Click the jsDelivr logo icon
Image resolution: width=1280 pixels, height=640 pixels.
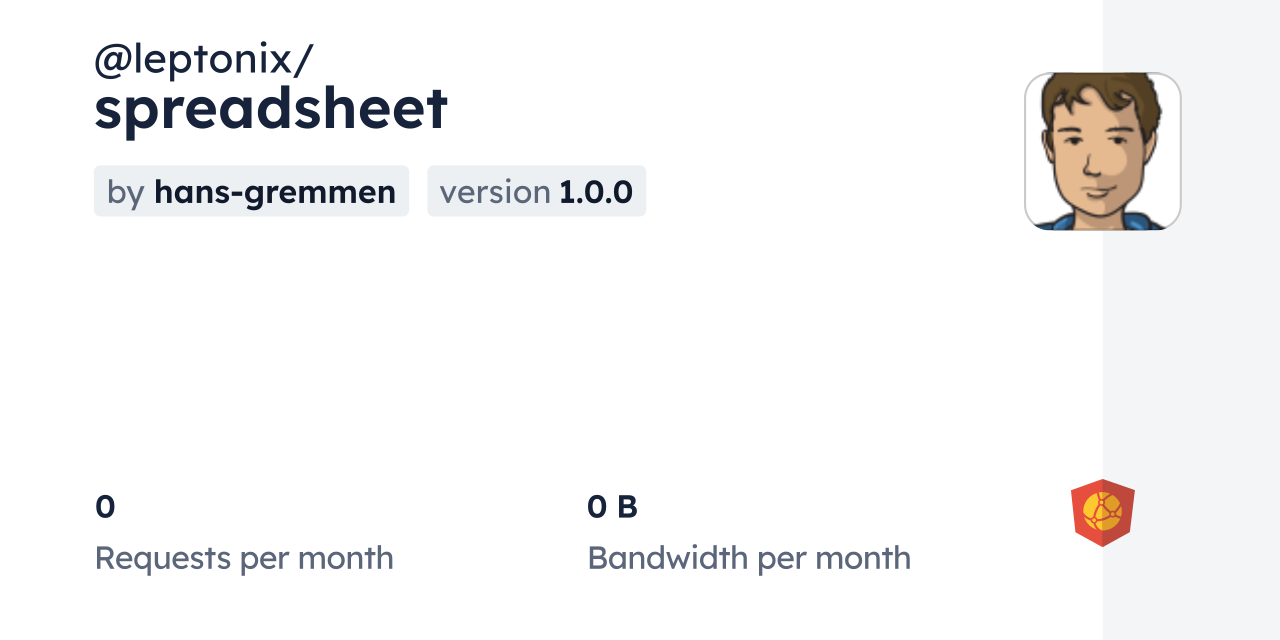tap(1102, 512)
